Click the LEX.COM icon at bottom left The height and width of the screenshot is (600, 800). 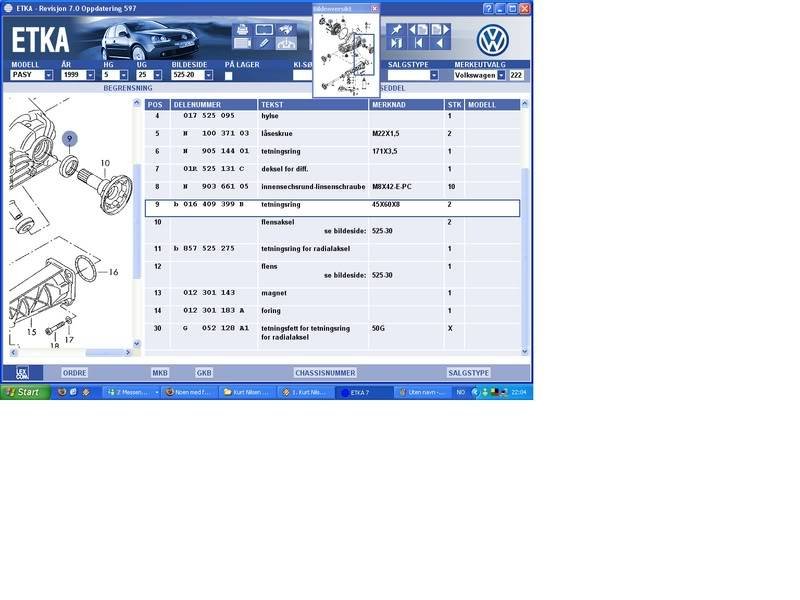[x=22, y=372]
